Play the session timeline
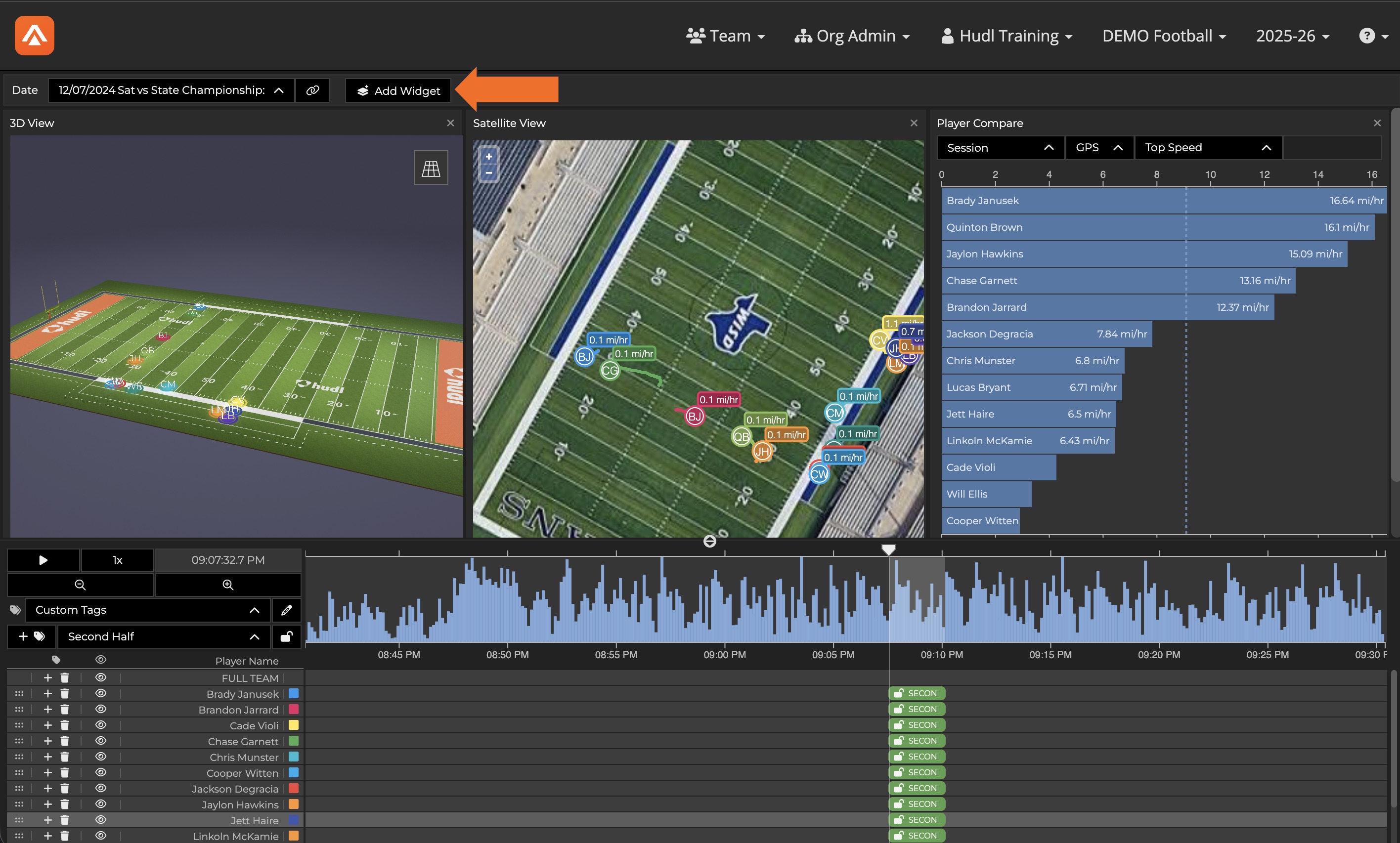 pyautogui.click(x=43, y=560)
